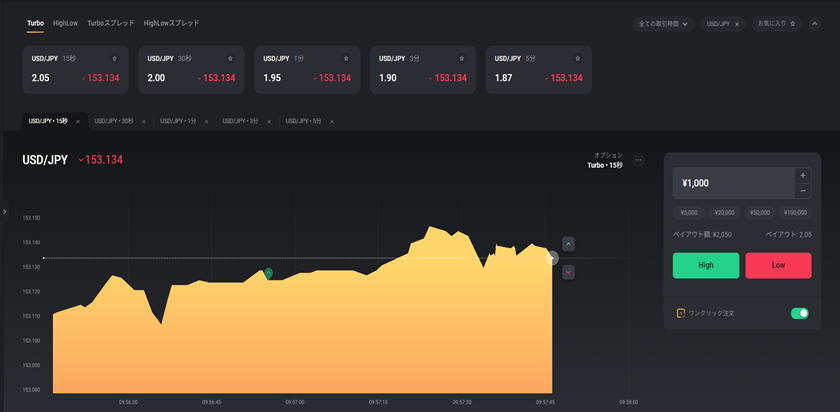Favorite the USD/JPY 15秒 card star
This screenshot has width=840, height=412.
coord(114,59)
